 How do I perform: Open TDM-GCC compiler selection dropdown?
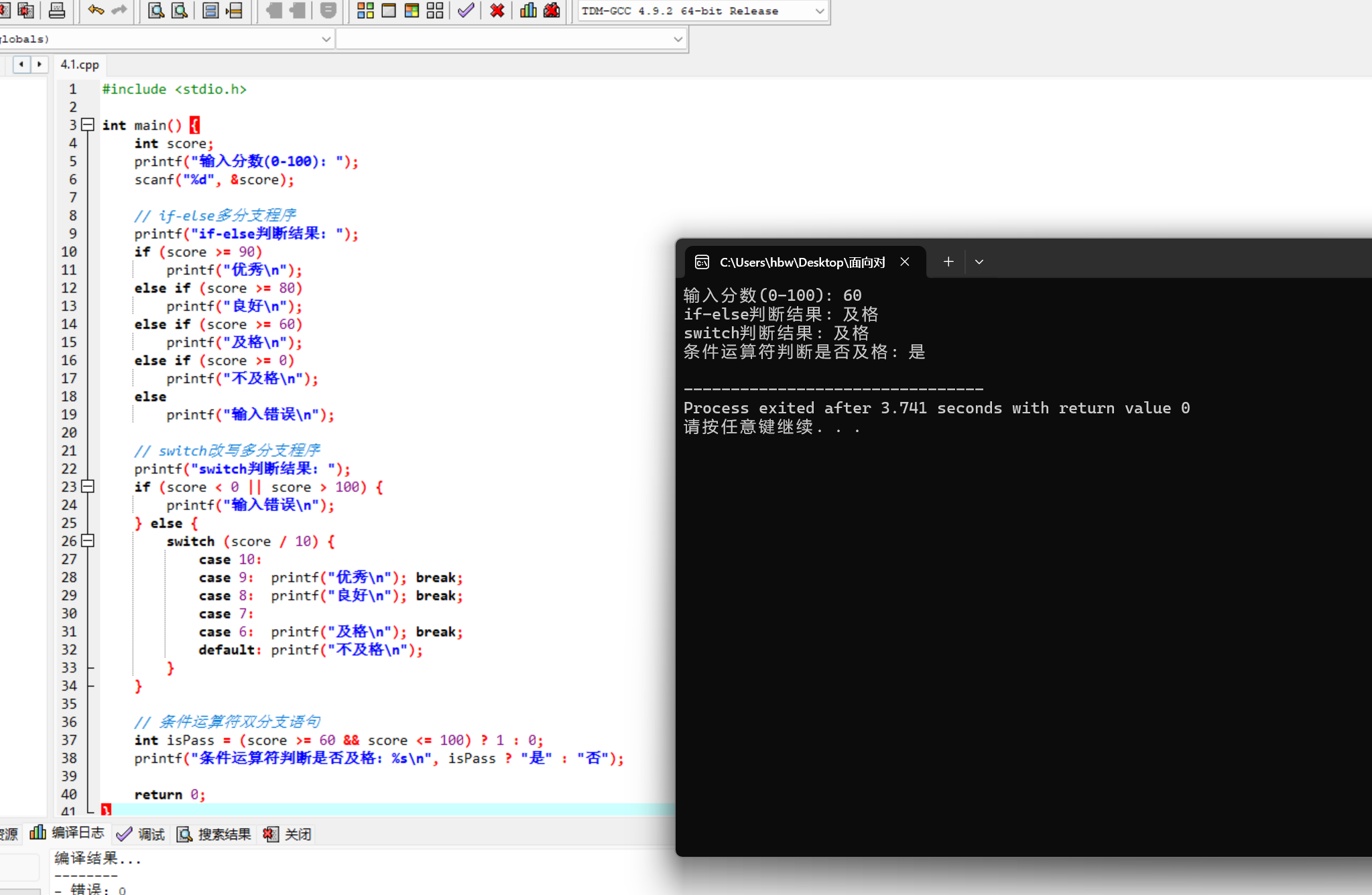tap(819, 11)
